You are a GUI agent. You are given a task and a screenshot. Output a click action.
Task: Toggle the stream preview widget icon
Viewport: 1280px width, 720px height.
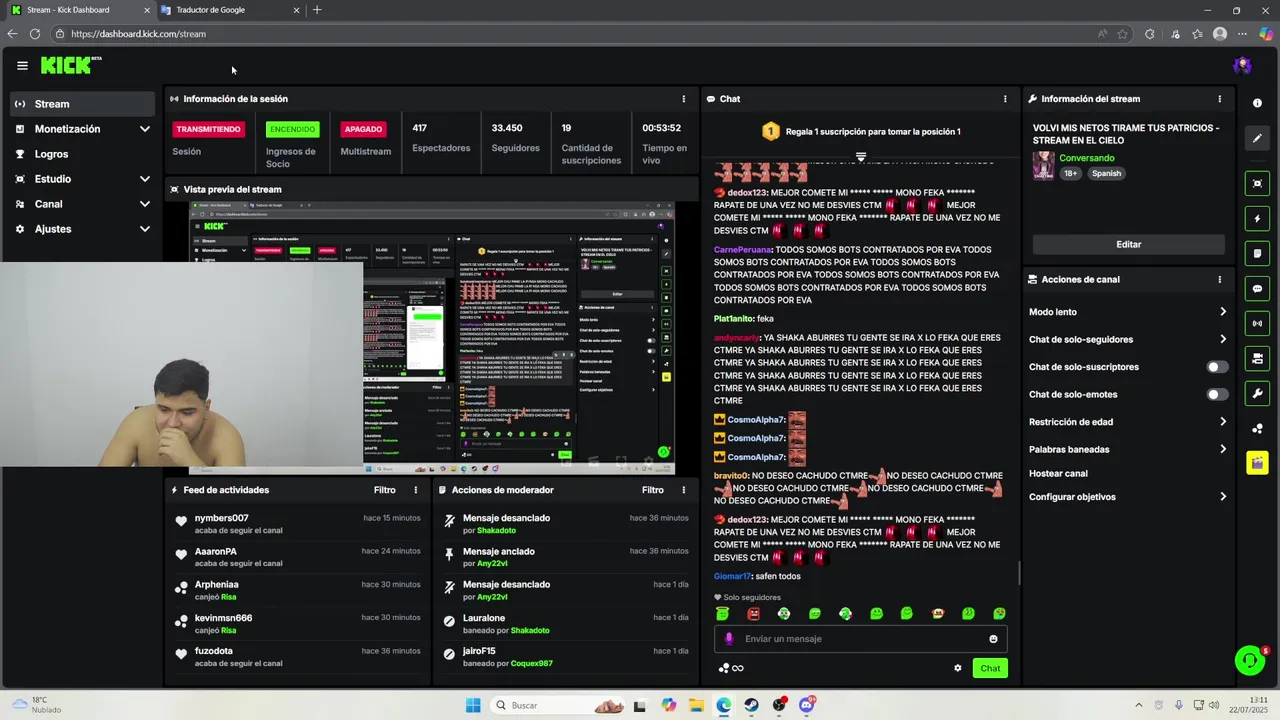tap(1257, 183)
